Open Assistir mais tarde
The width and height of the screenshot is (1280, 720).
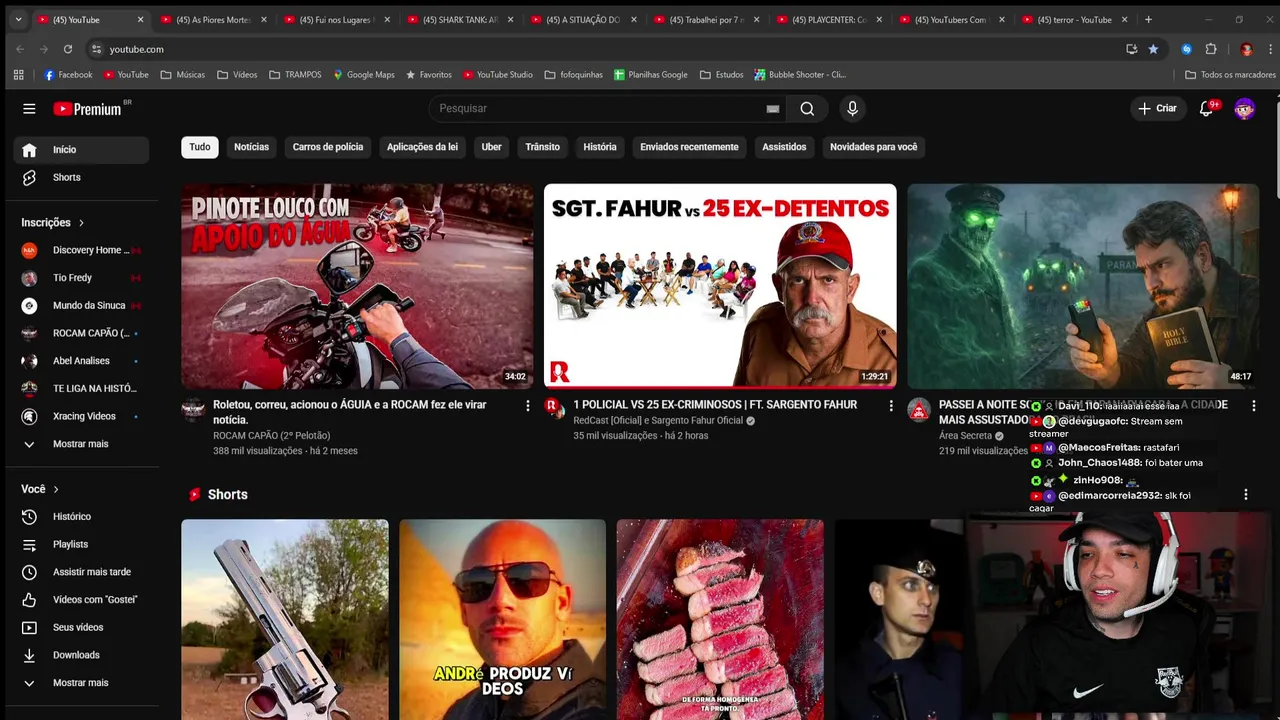[82, 572]
